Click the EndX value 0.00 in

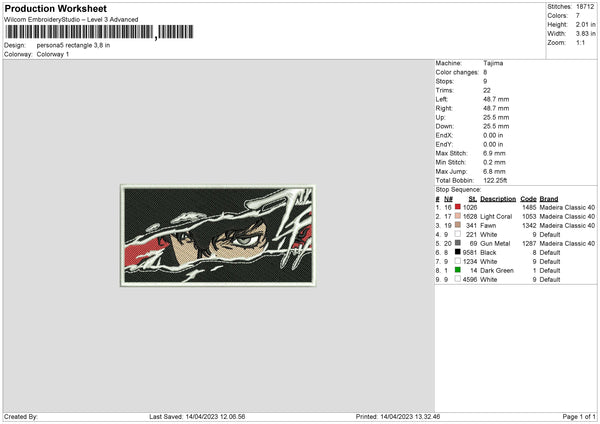[493, 135]
